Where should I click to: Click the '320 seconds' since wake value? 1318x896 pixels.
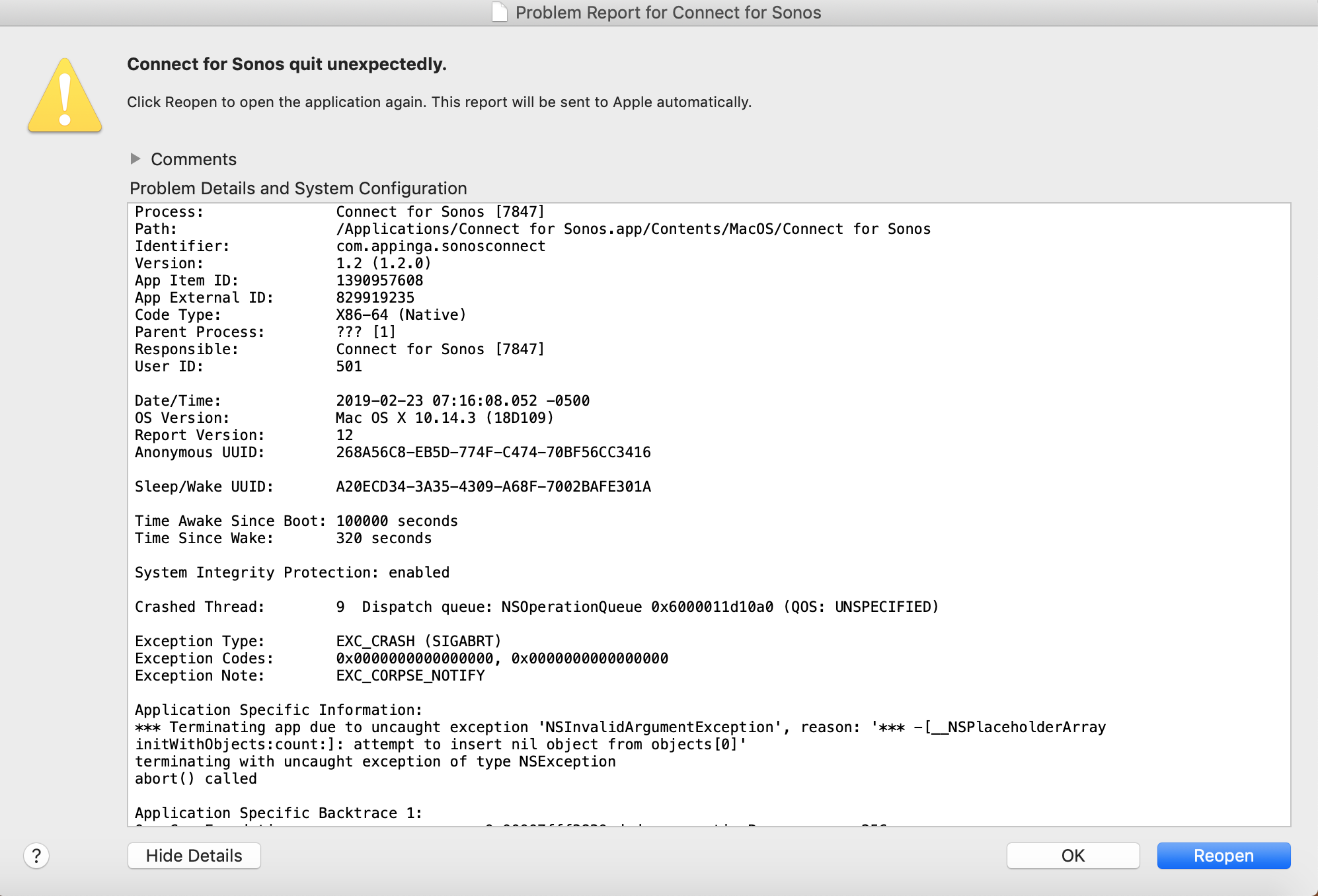click(x=383, y=538)
